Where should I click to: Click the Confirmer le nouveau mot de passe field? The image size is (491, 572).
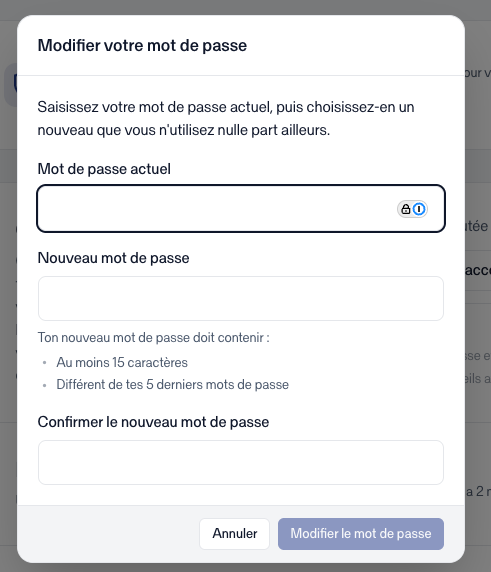pos(241,463)
